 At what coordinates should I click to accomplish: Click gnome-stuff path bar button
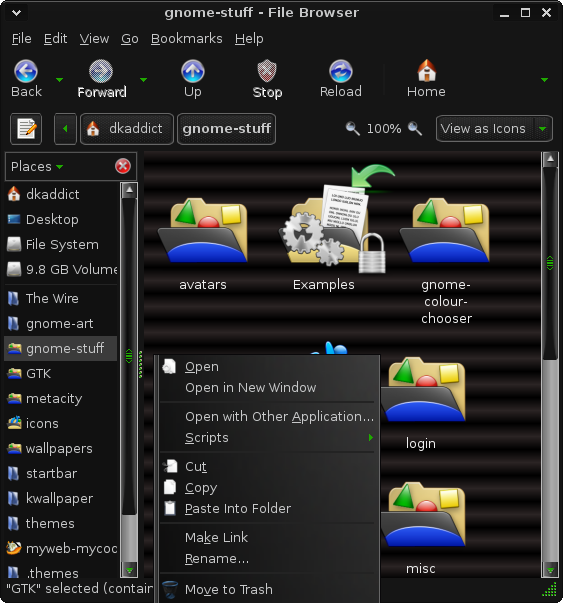tap(227, 129)
